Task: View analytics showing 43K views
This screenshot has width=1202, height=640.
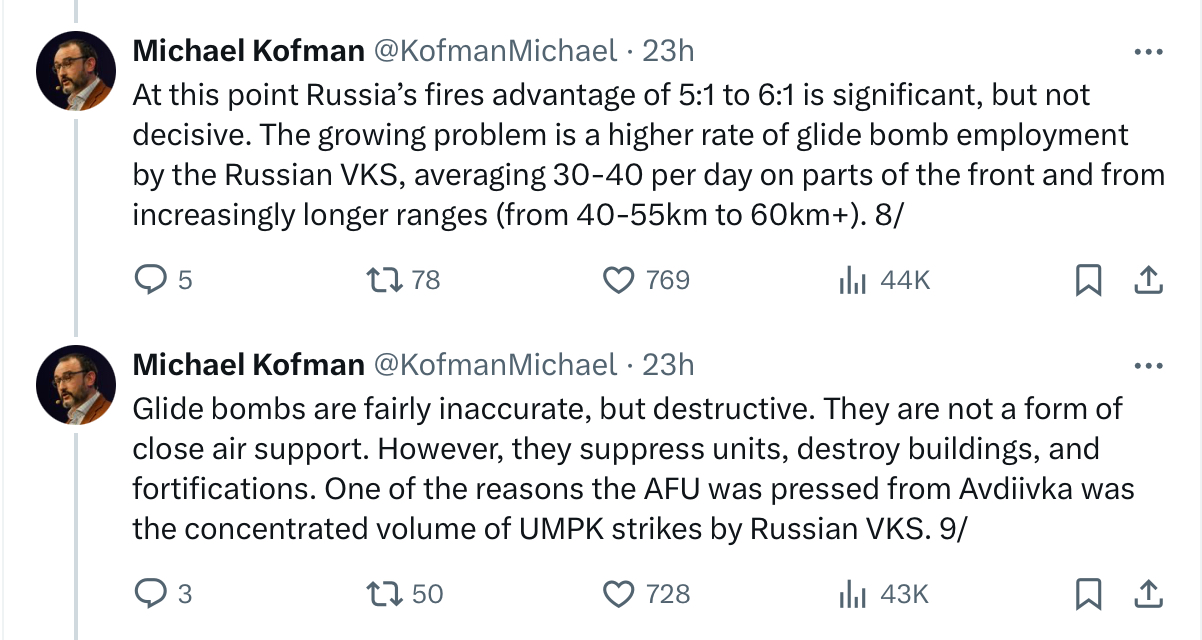Action: [851, 594]
